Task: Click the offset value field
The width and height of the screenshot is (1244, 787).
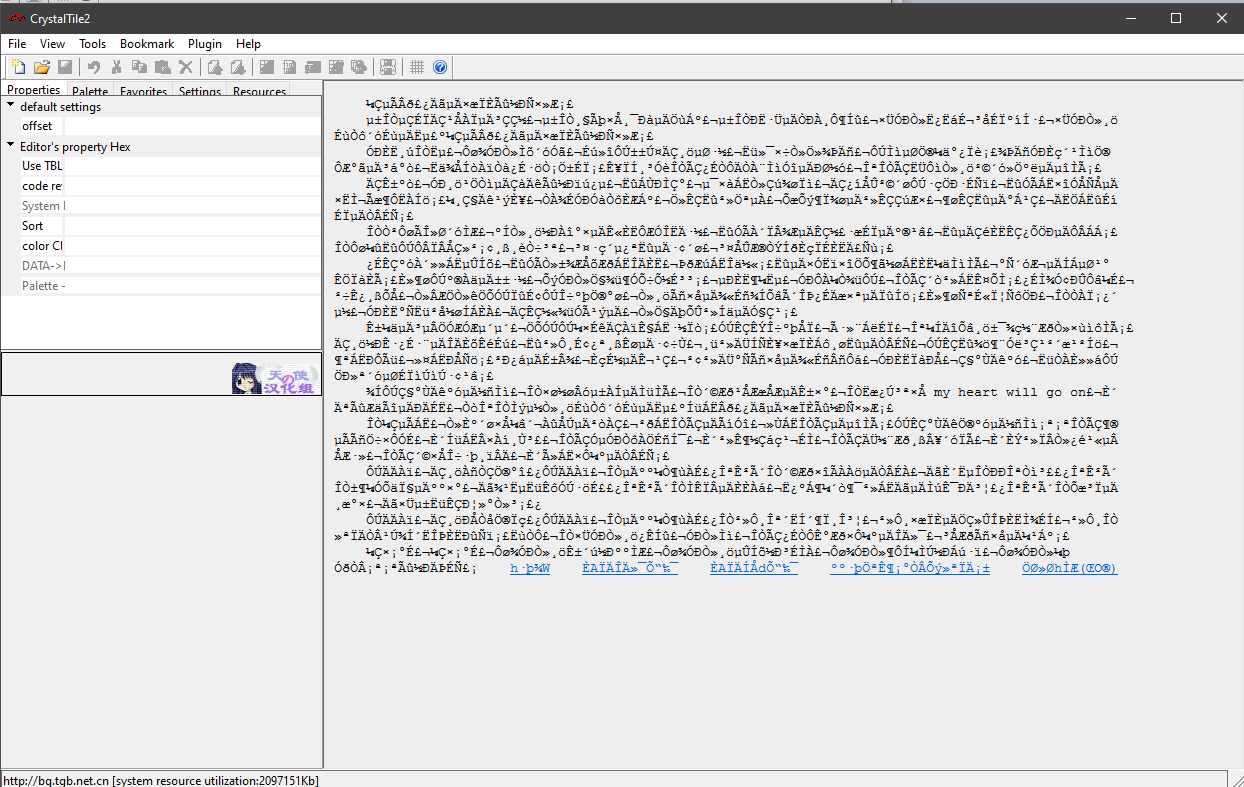Action: pos(190,126)
